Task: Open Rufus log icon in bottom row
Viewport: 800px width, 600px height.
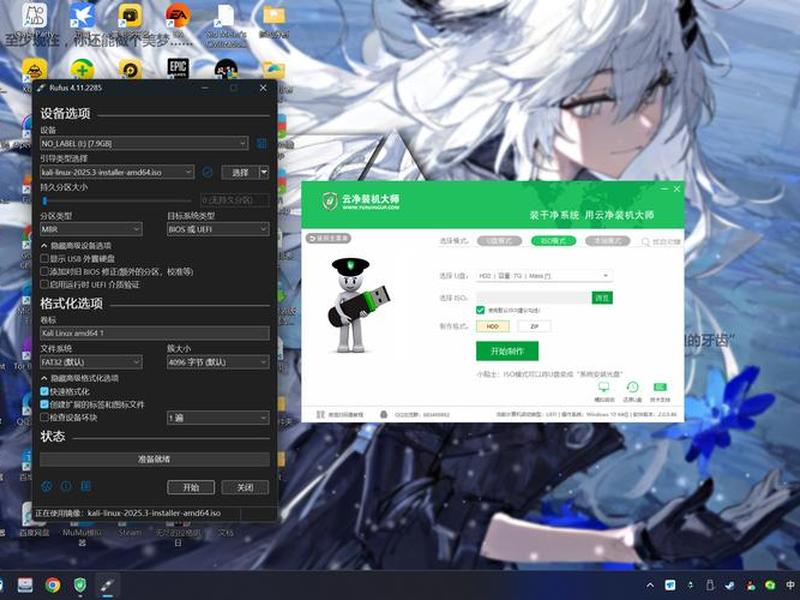Action: click(x=86, y=486)
